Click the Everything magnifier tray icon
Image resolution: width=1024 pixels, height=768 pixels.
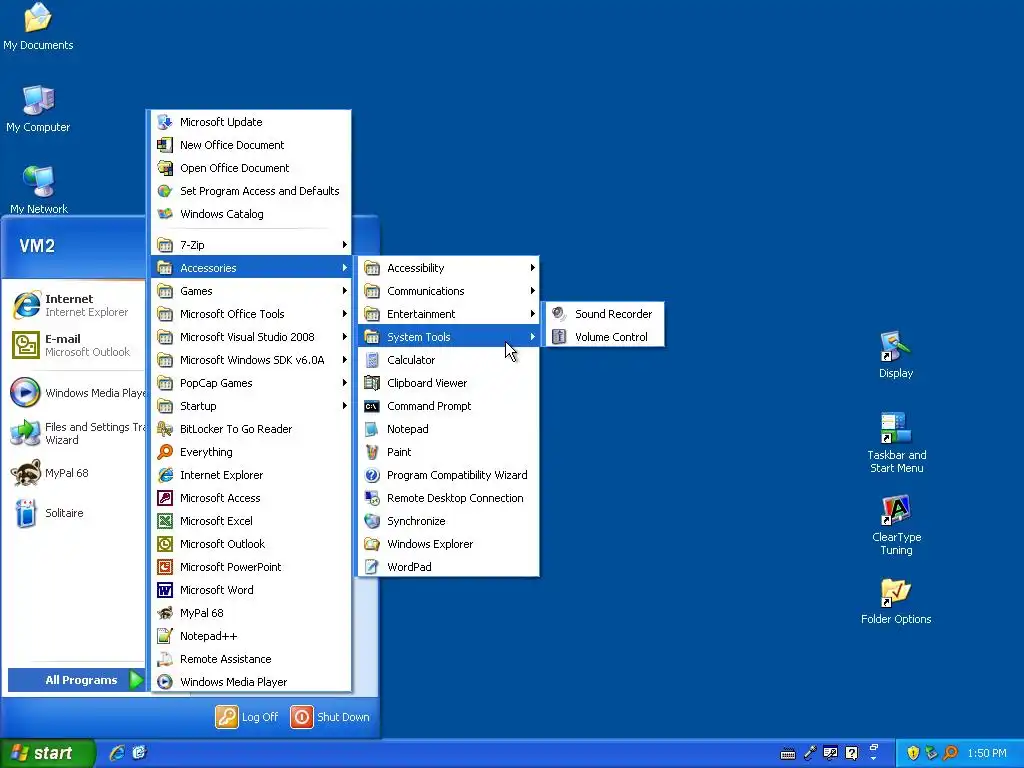point(950,753)
